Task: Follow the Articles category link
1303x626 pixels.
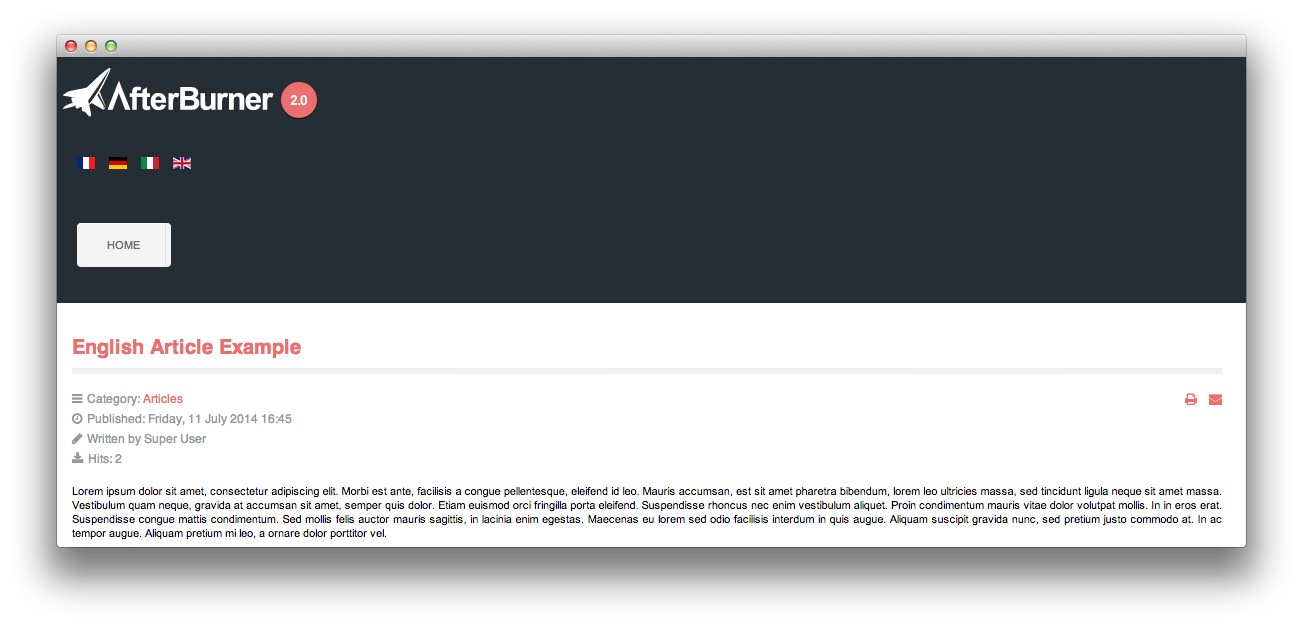Action: coord(163,399)
